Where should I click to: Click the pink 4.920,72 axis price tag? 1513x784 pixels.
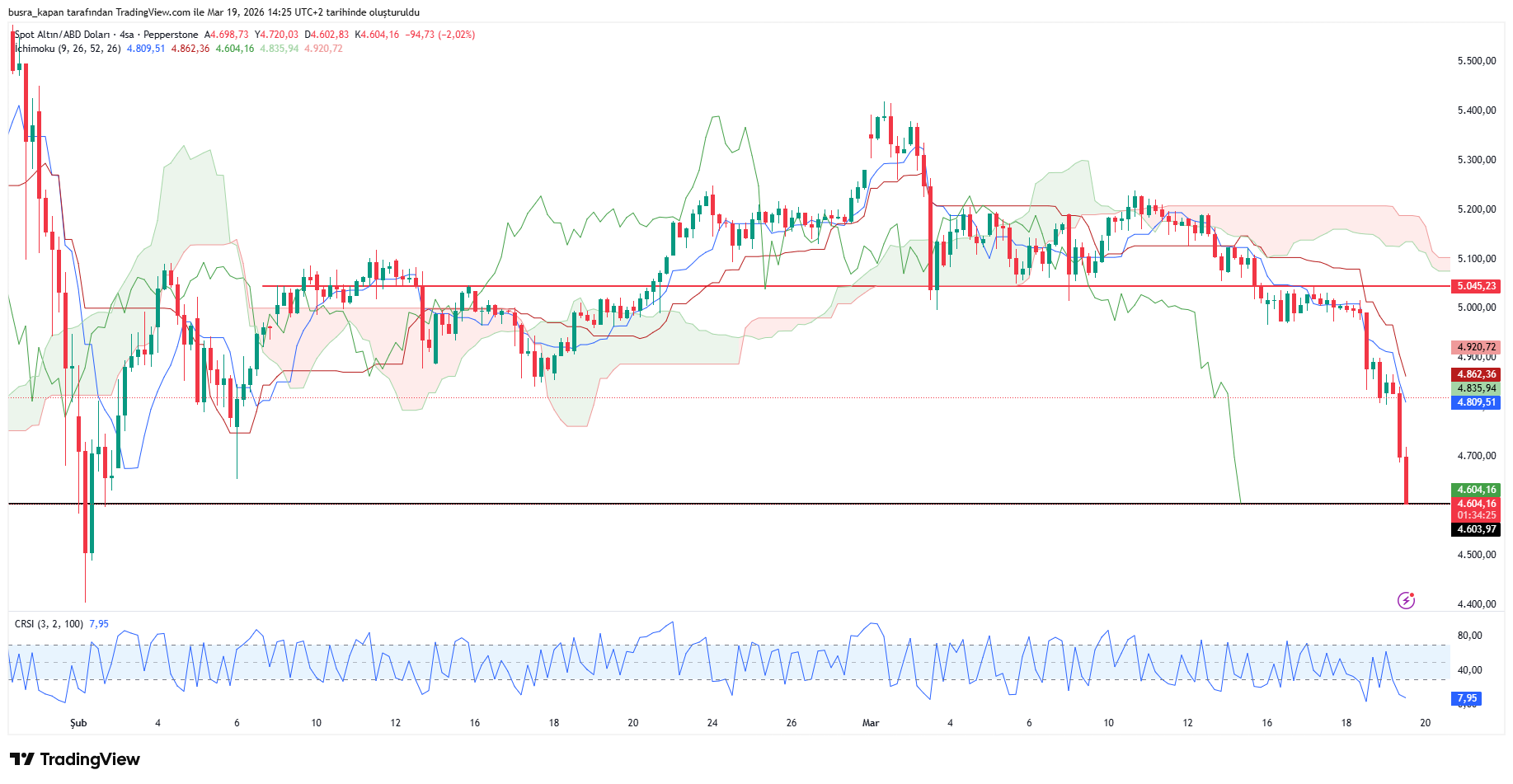1475,347
